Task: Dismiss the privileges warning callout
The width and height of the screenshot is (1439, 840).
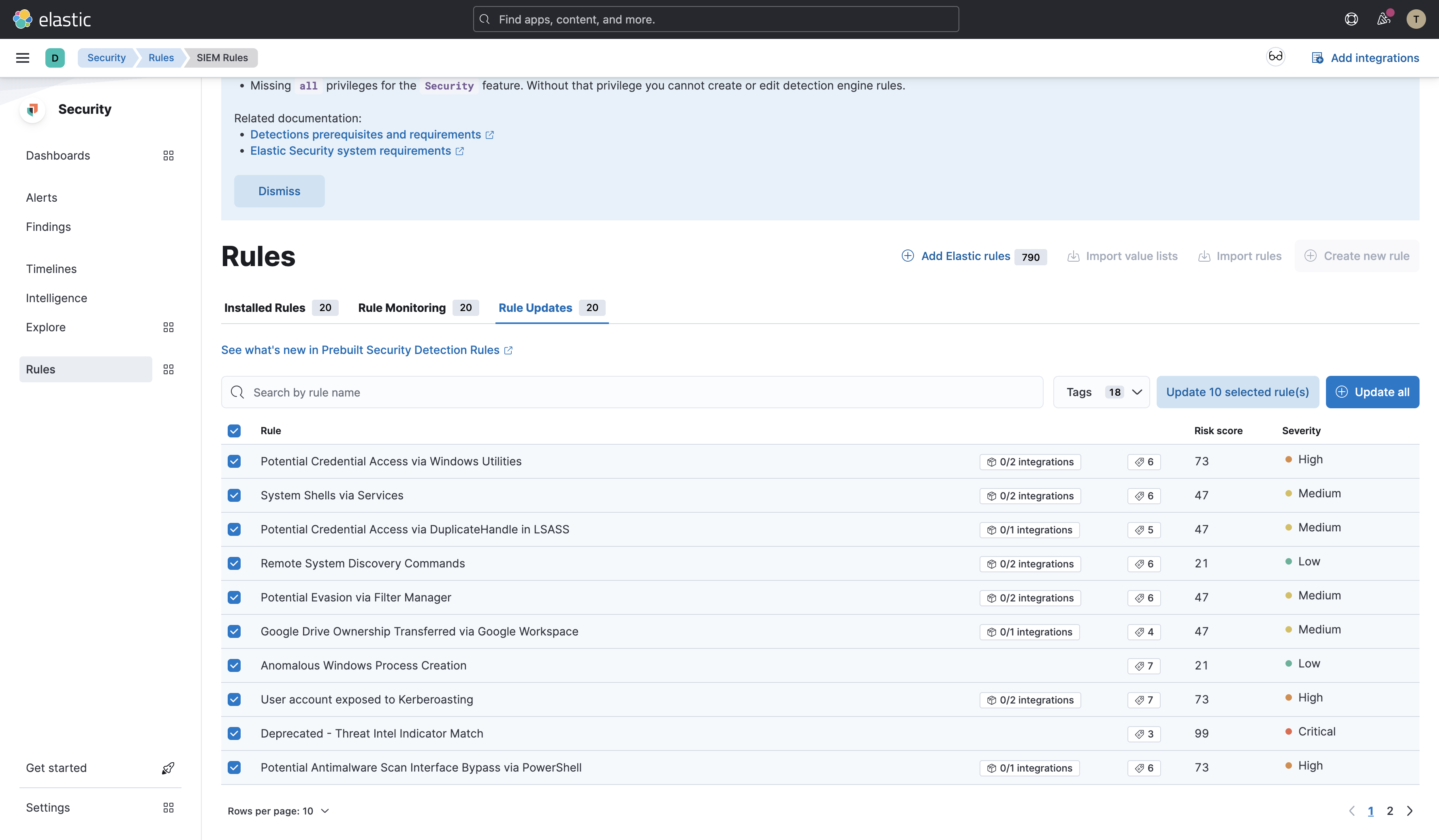Action: tap(279, 191)
